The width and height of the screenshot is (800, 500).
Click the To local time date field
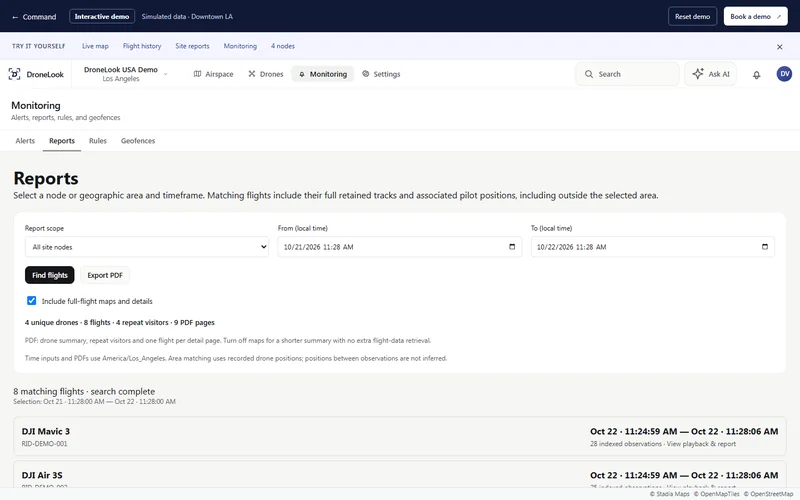point(653,247)
